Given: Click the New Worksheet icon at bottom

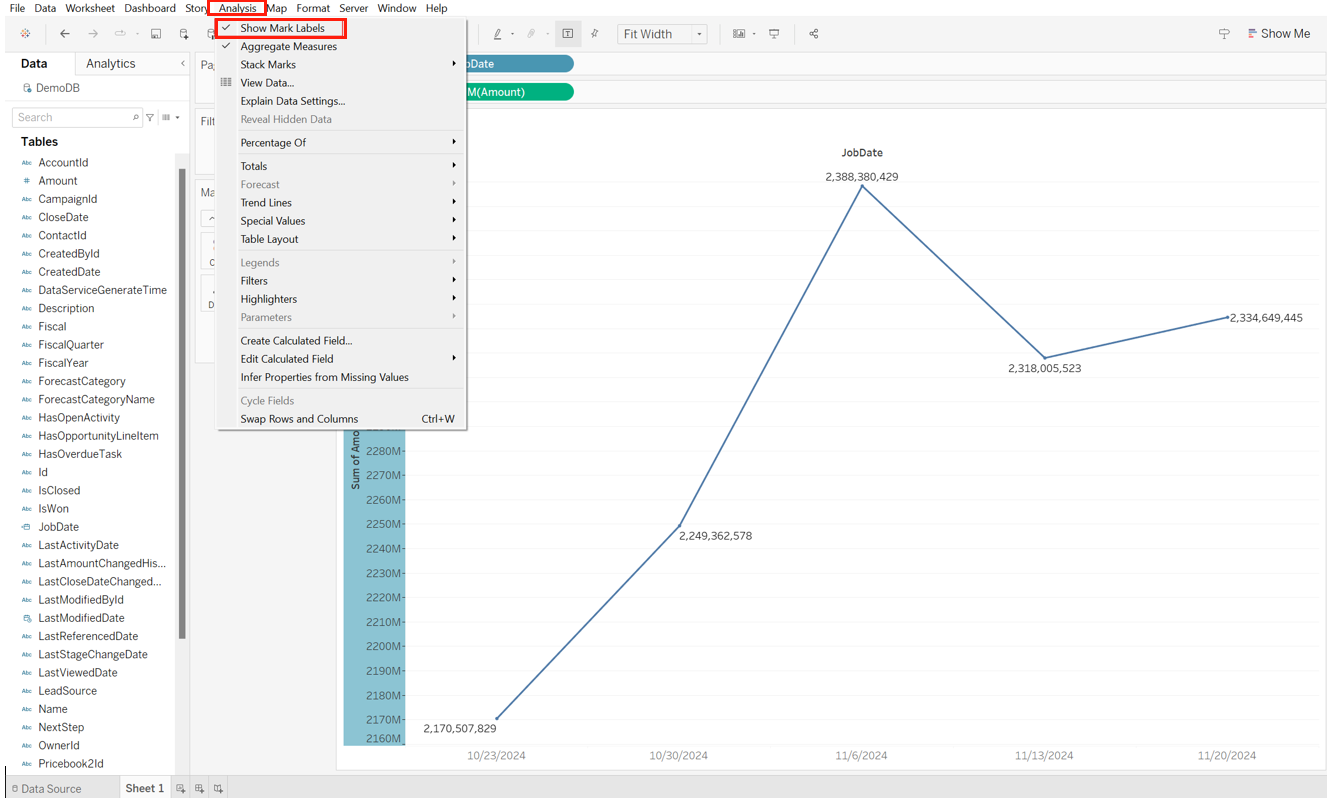Looking at the screenshot, I should point(181,788).
